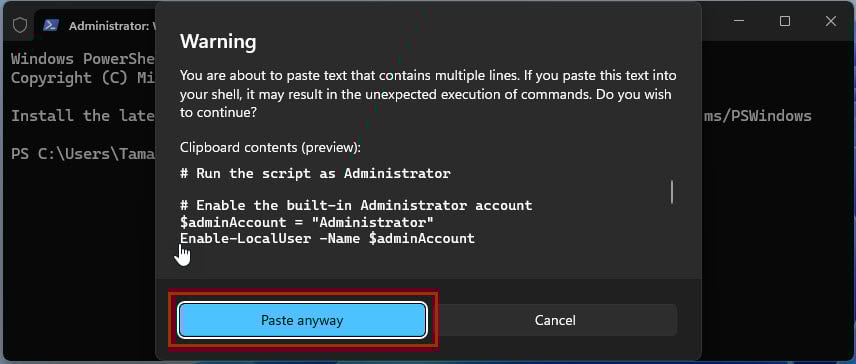Confirm with Paste anyway
This screenshot has height=364, width=856.
302,320
